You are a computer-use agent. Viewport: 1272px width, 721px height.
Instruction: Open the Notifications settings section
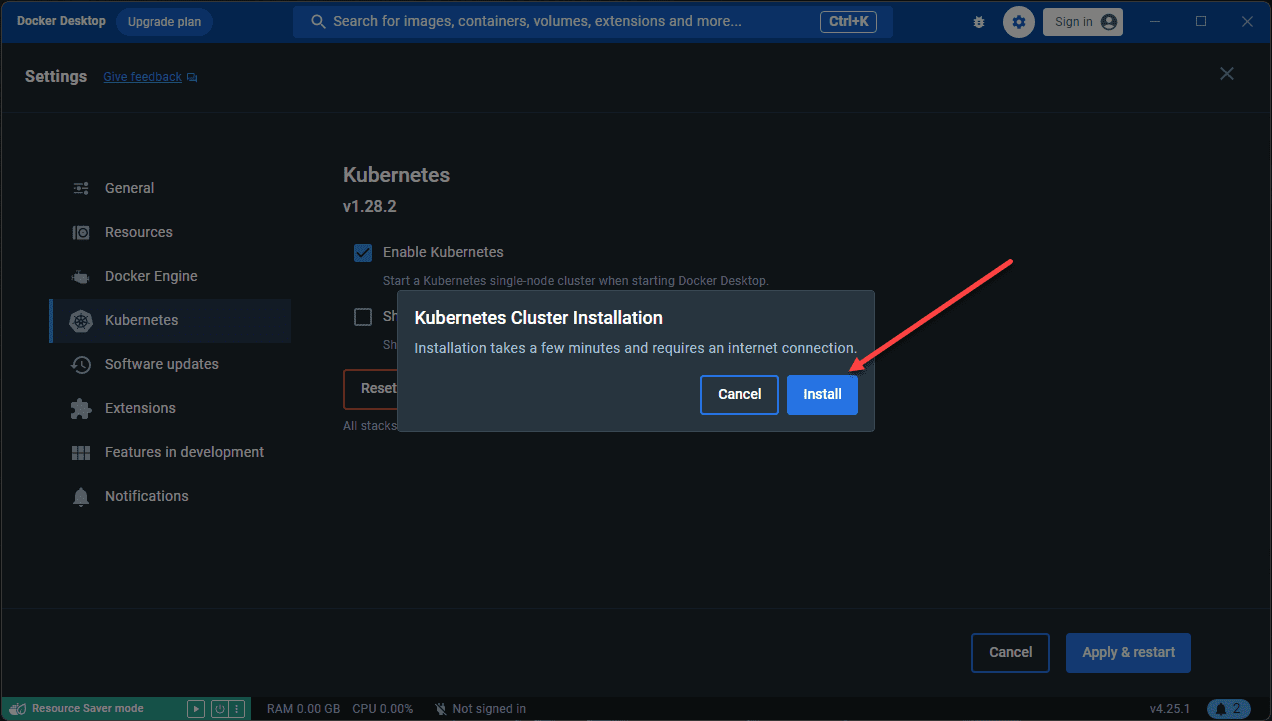(170, 496)
